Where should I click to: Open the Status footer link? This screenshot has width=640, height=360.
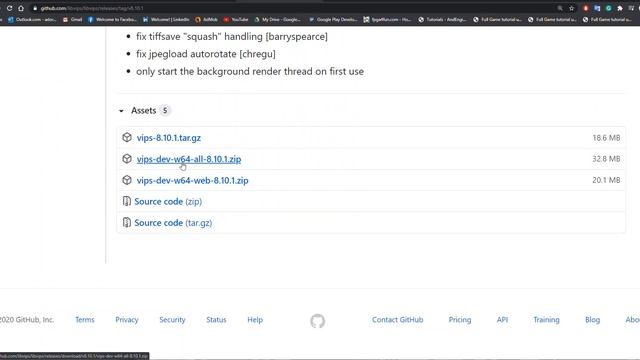(x=216, y=320)
